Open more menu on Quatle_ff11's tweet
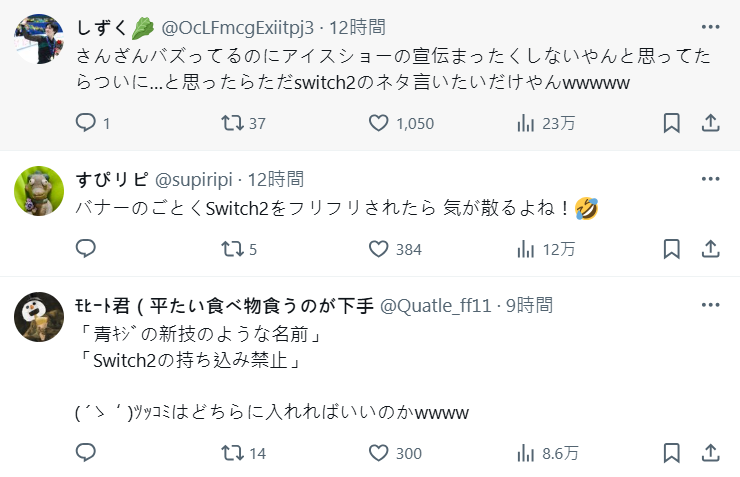Image resolution: width=740 pixels, height=477 pixels. pos(710,304)
